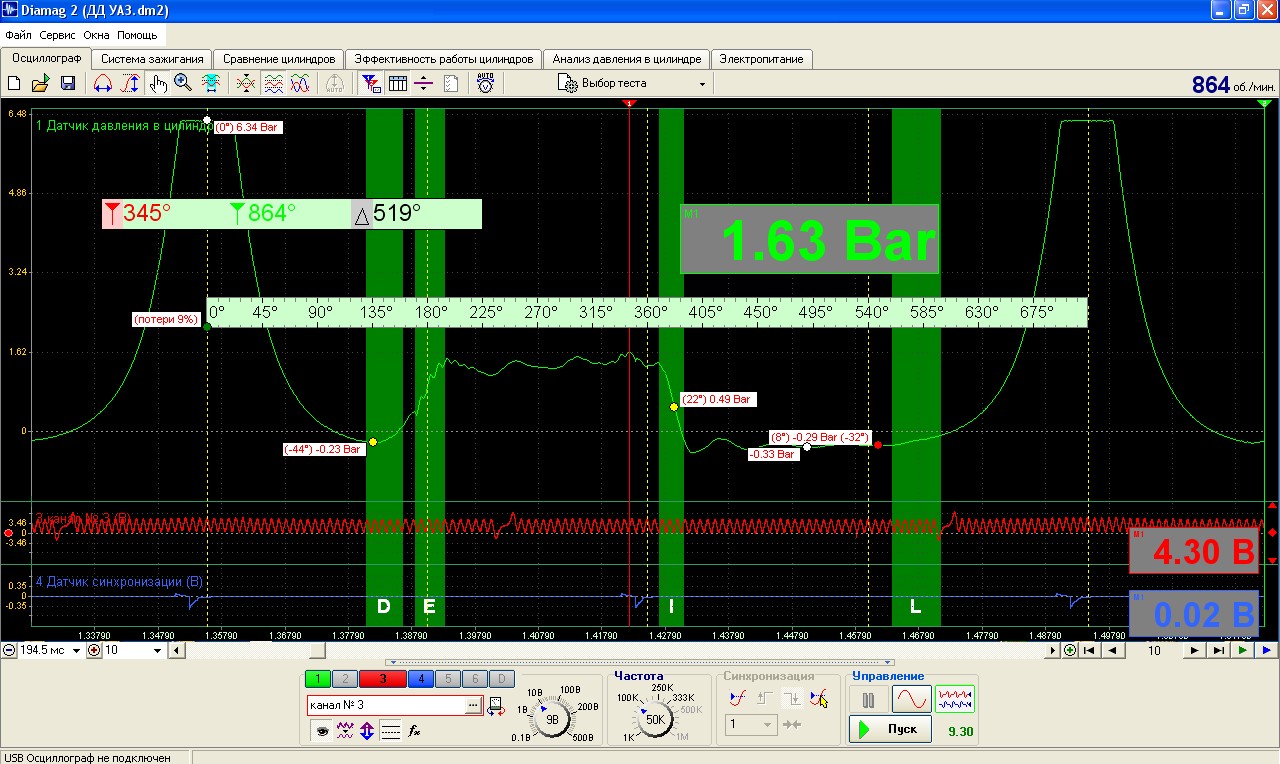1280x764 pixels.
Task: Open the Окна menu
Action: coord(97,35)
